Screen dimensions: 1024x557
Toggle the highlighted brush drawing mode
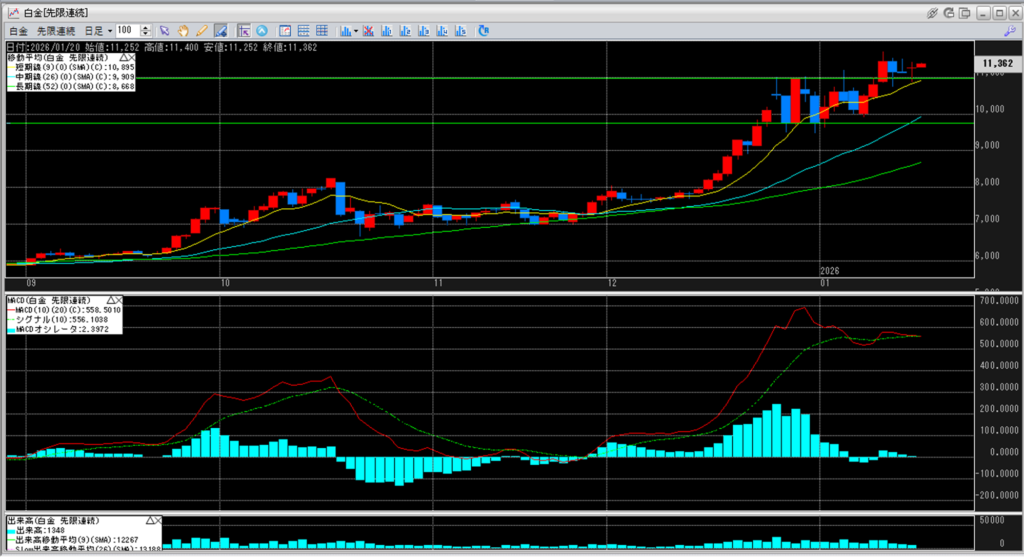220,31
